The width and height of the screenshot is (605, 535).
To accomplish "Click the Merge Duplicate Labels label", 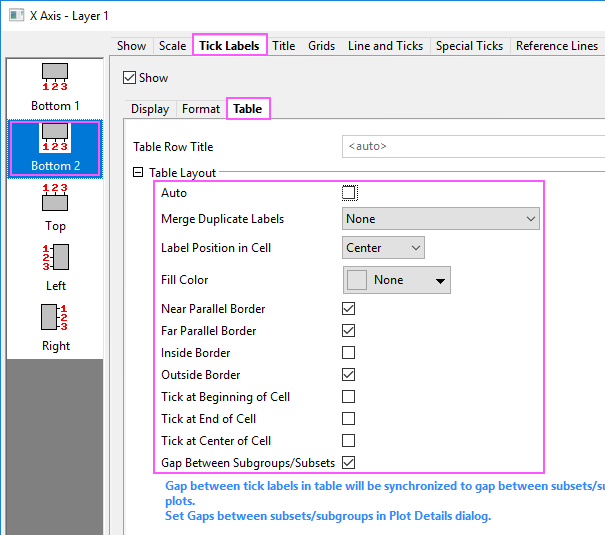I will tap(223, 219).
